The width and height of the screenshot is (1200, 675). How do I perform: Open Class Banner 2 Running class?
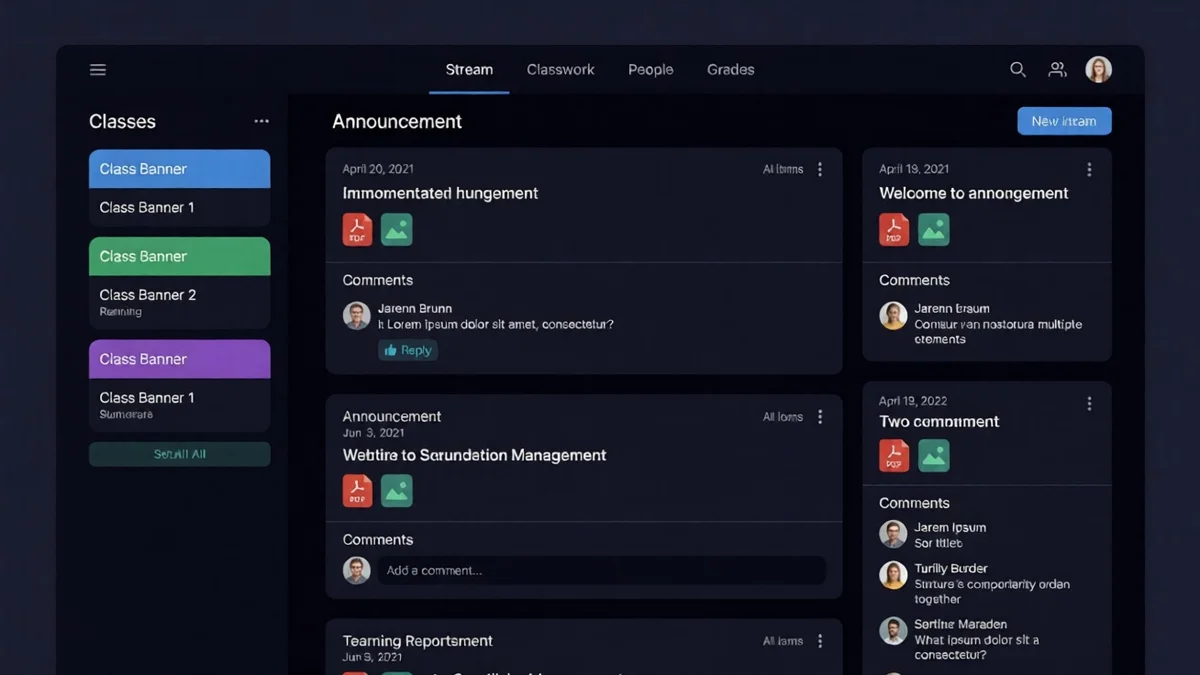[x=180, y=302]
